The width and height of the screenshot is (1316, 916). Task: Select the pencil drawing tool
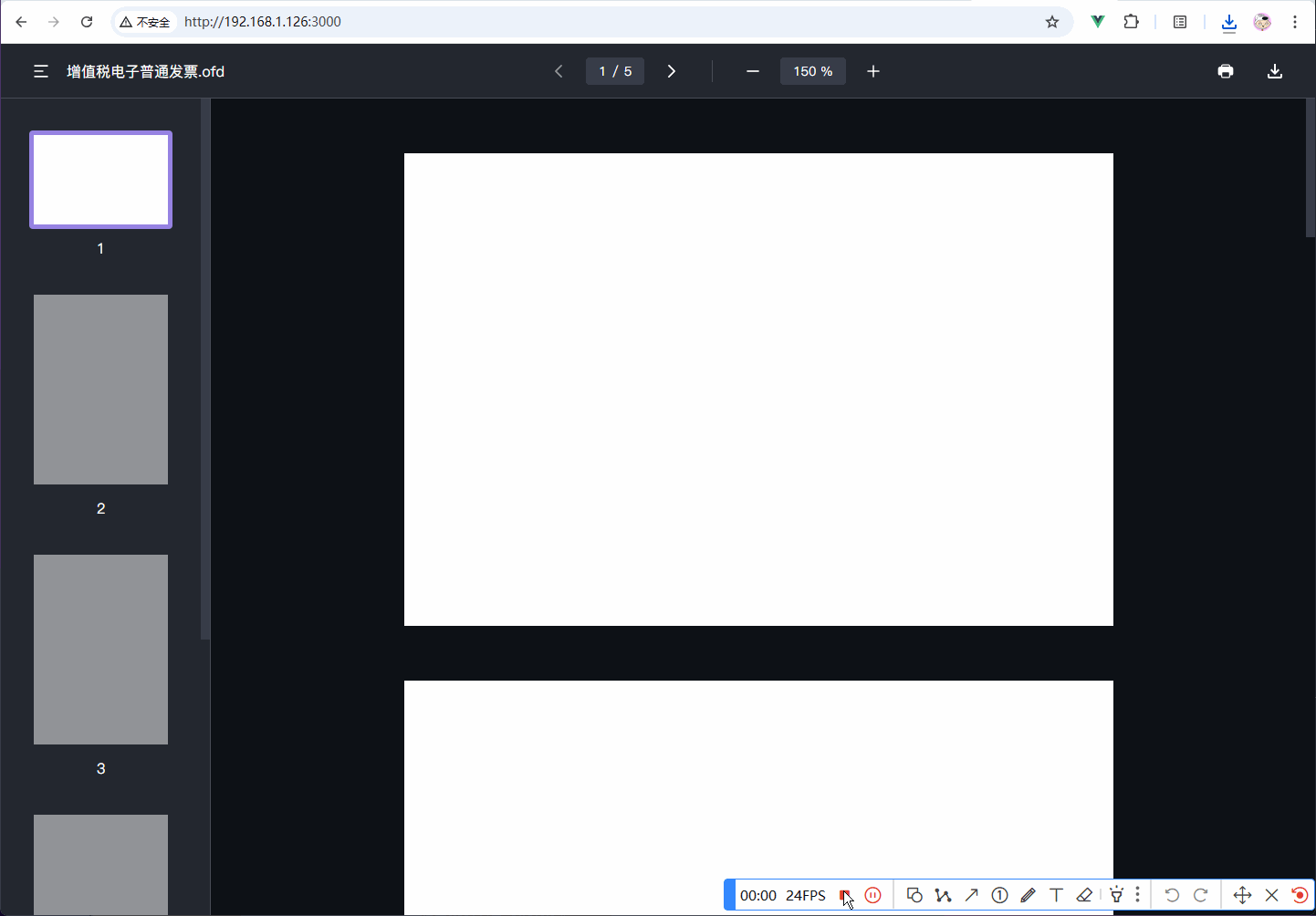1028,895
